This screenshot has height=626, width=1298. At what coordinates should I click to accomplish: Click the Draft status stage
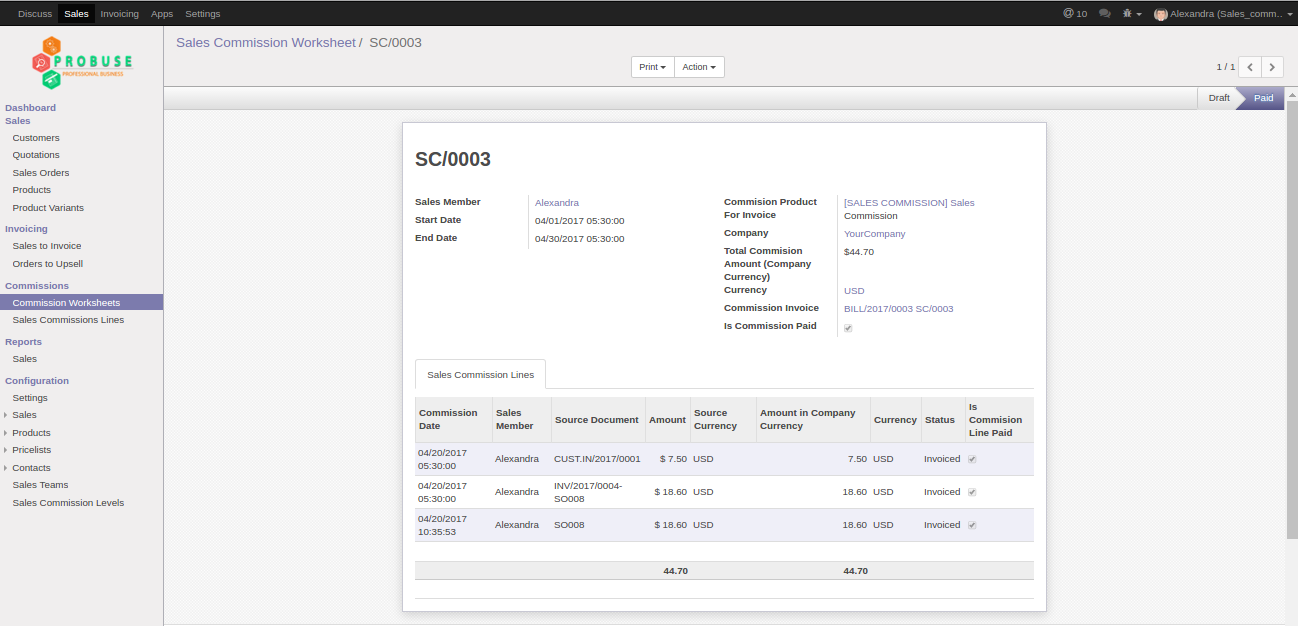coord(1219,98)
